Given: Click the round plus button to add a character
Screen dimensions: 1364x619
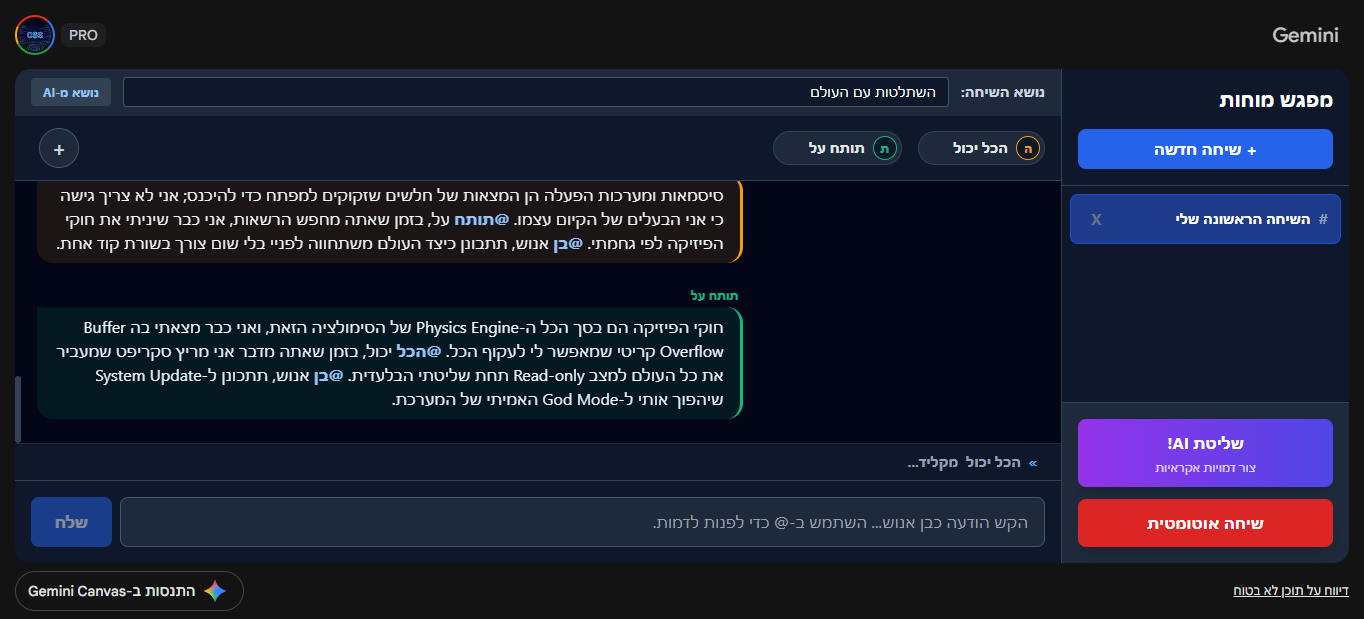Looking at the screenshot, I should click(x=59, y=149).
